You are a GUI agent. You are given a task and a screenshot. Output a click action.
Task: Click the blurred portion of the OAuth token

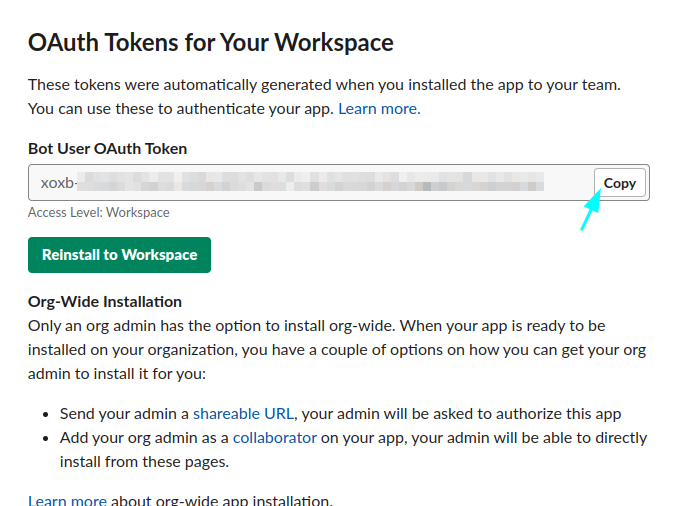click(310, 183)
